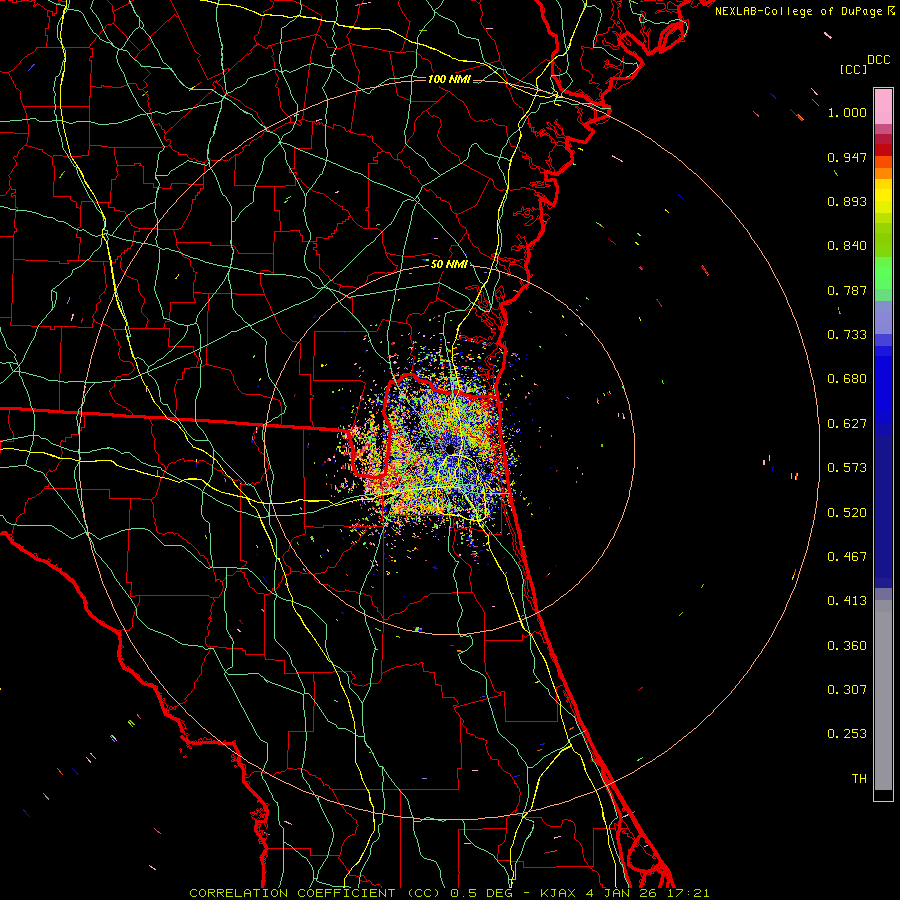Pick the bright green segment of the color bar
The width and height of the screenshot is (900, 900).
(883, 273)
